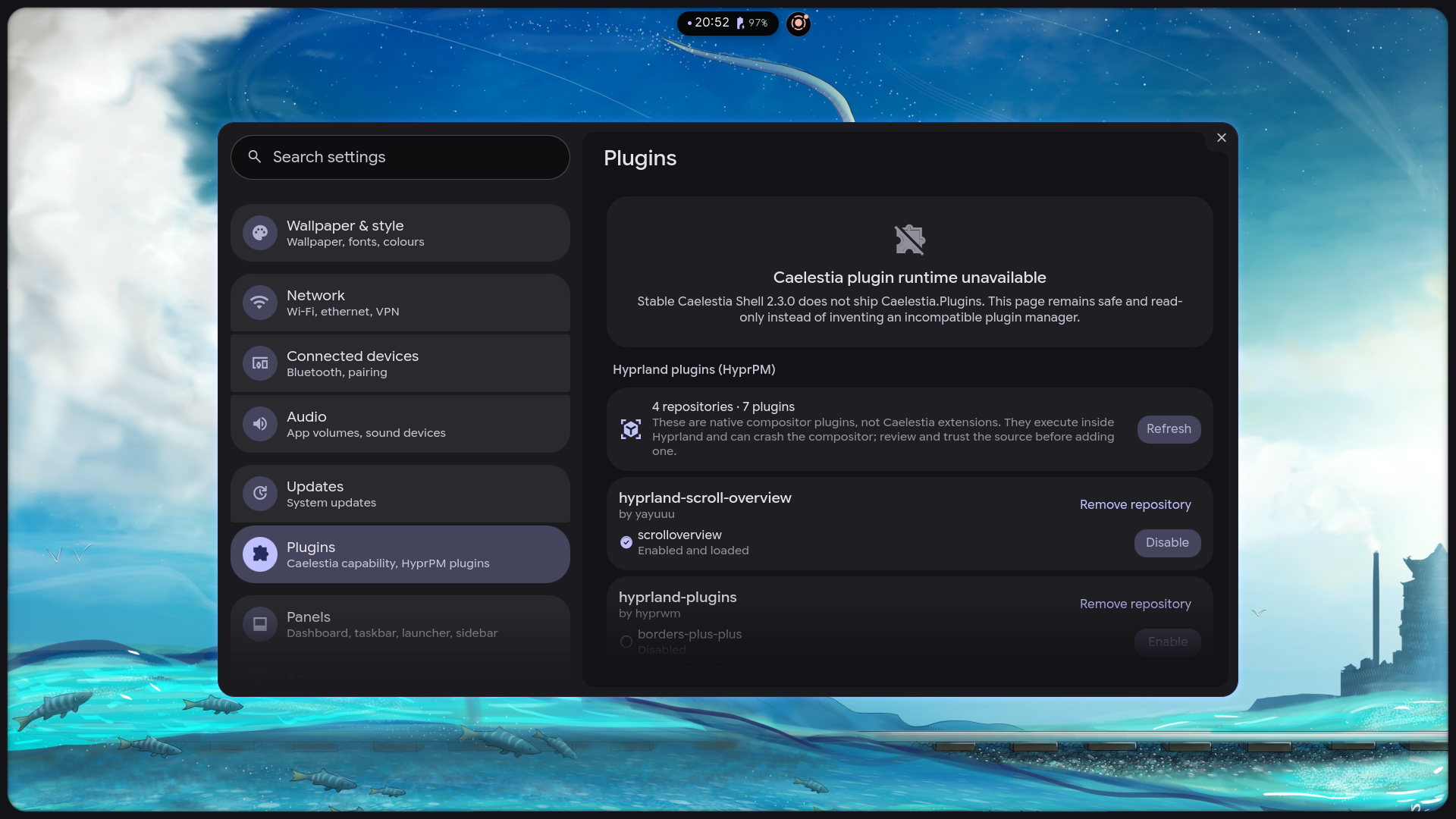Refresh the HyprPM plugin list

pyautogui.click(x=1169, y=429)
